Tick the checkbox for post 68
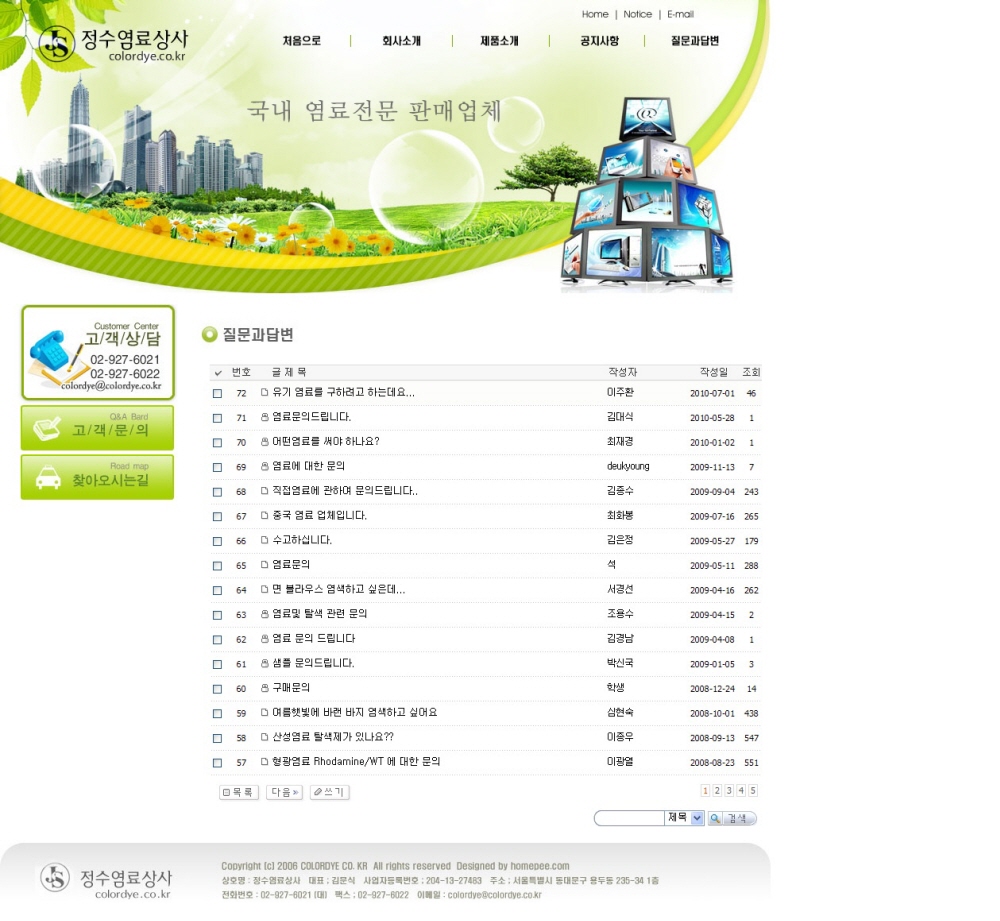The width and height of the screenshot is (1000, 921). 218,492
